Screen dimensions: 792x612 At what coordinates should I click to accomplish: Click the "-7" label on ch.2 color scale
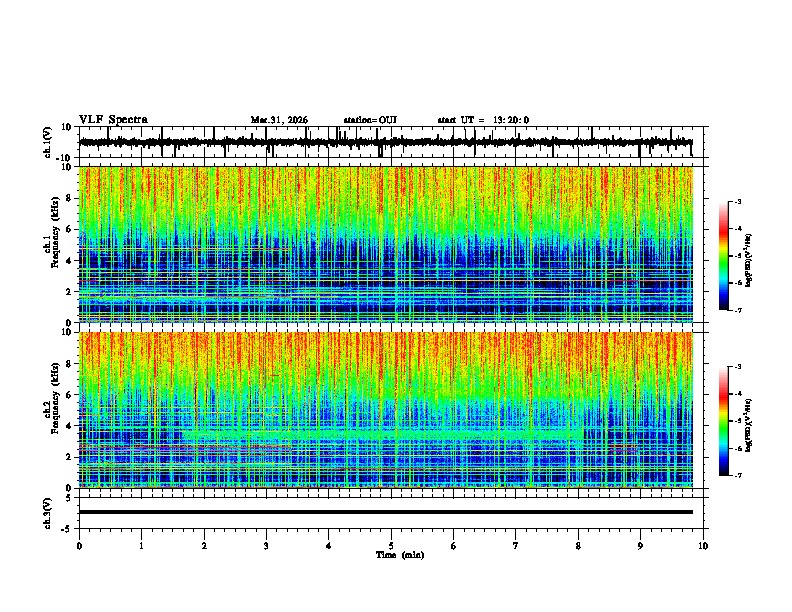click(x=737, y=476)
